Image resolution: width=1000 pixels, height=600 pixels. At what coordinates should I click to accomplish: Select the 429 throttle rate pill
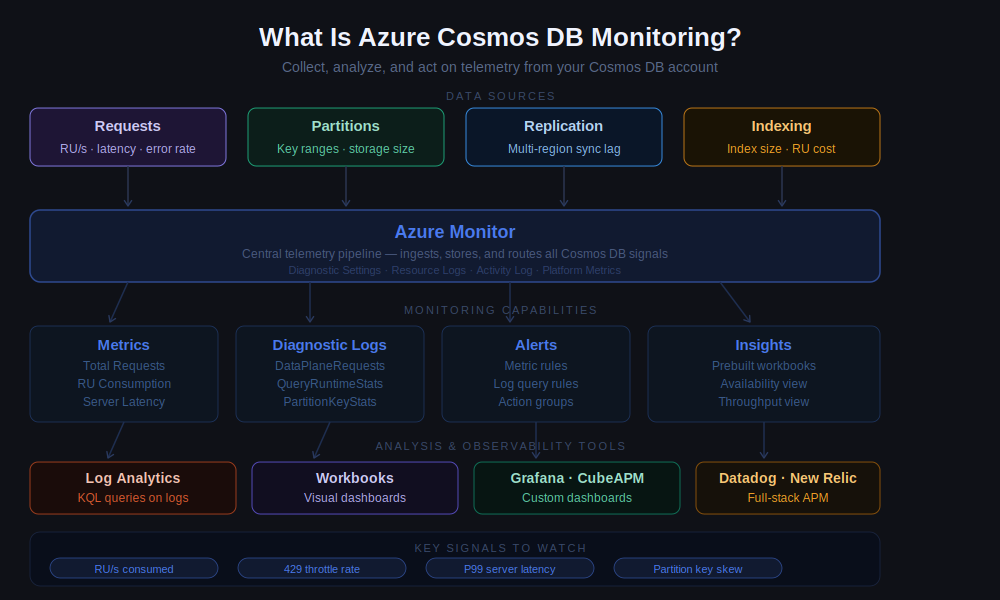pos(322,568)
